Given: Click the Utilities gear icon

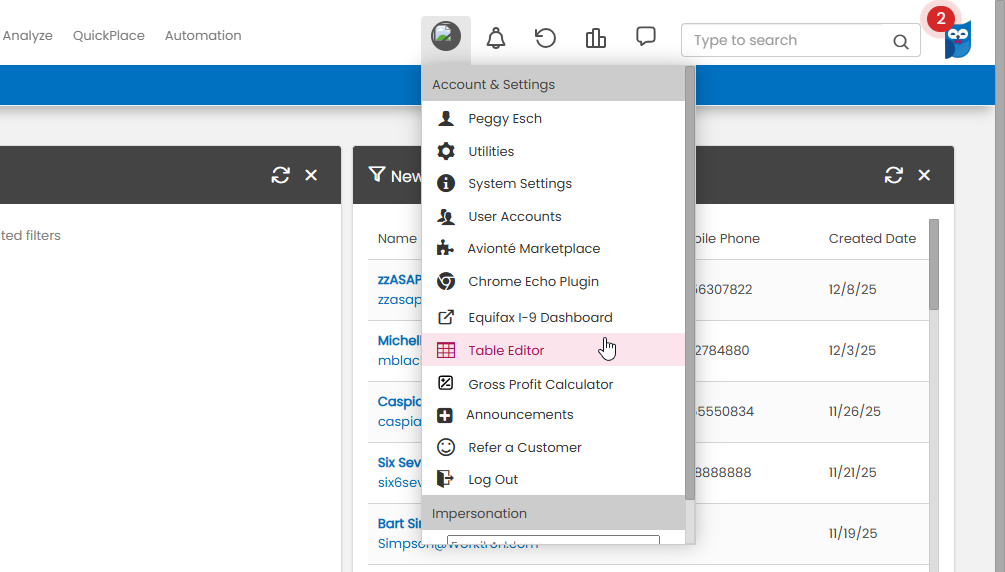Looking at the screenshot, I should tap(446, 151).
